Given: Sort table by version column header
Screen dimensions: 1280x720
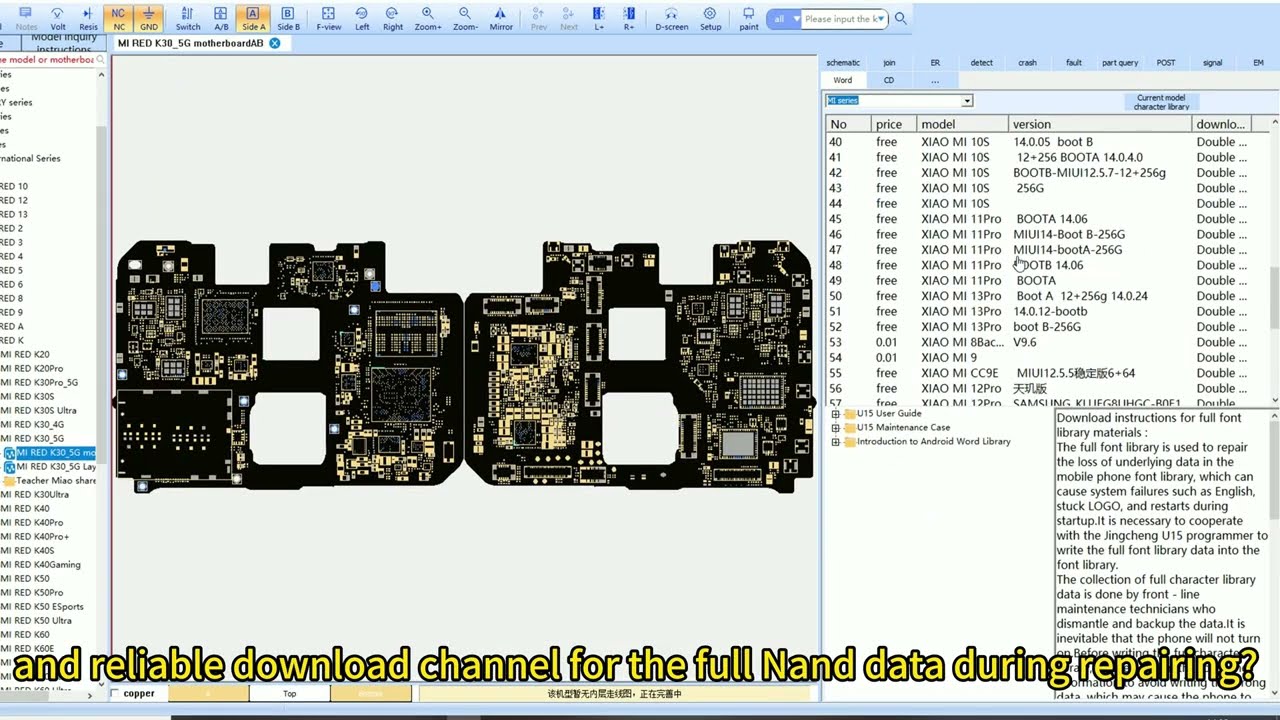Looking at the screenshot, I should click(x=1100, y=124).
